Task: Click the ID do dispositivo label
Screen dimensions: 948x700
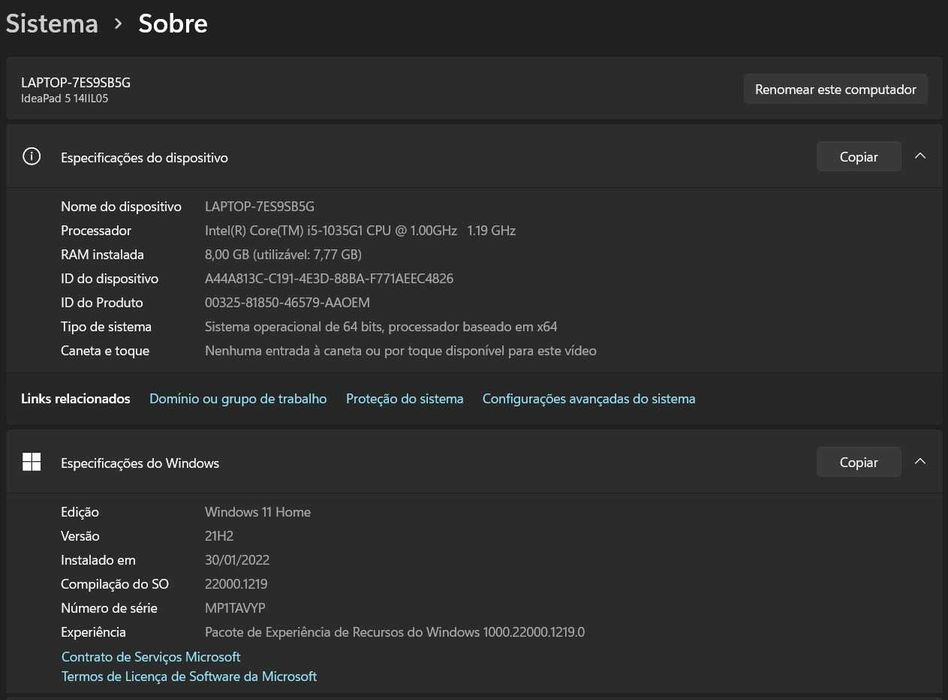Action: pyautogui.click(x=109, y=279)
